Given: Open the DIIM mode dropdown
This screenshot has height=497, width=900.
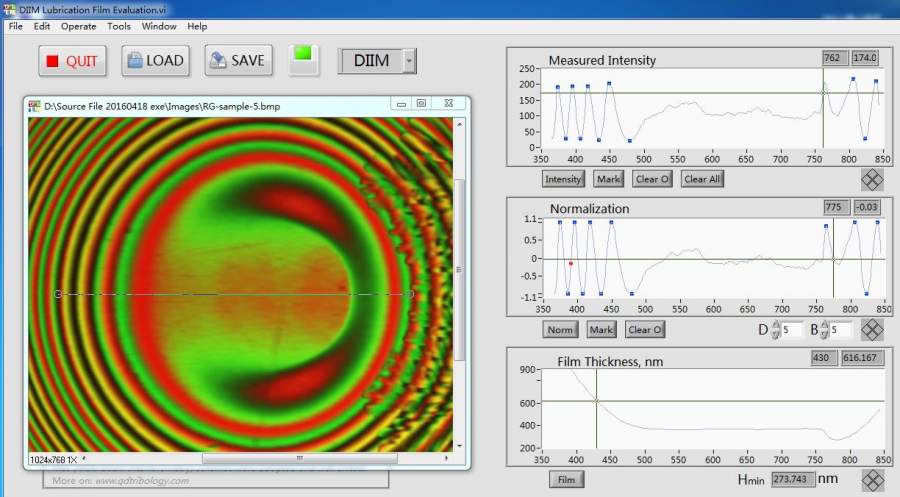Looking at the screenshot, I should 408,61.
